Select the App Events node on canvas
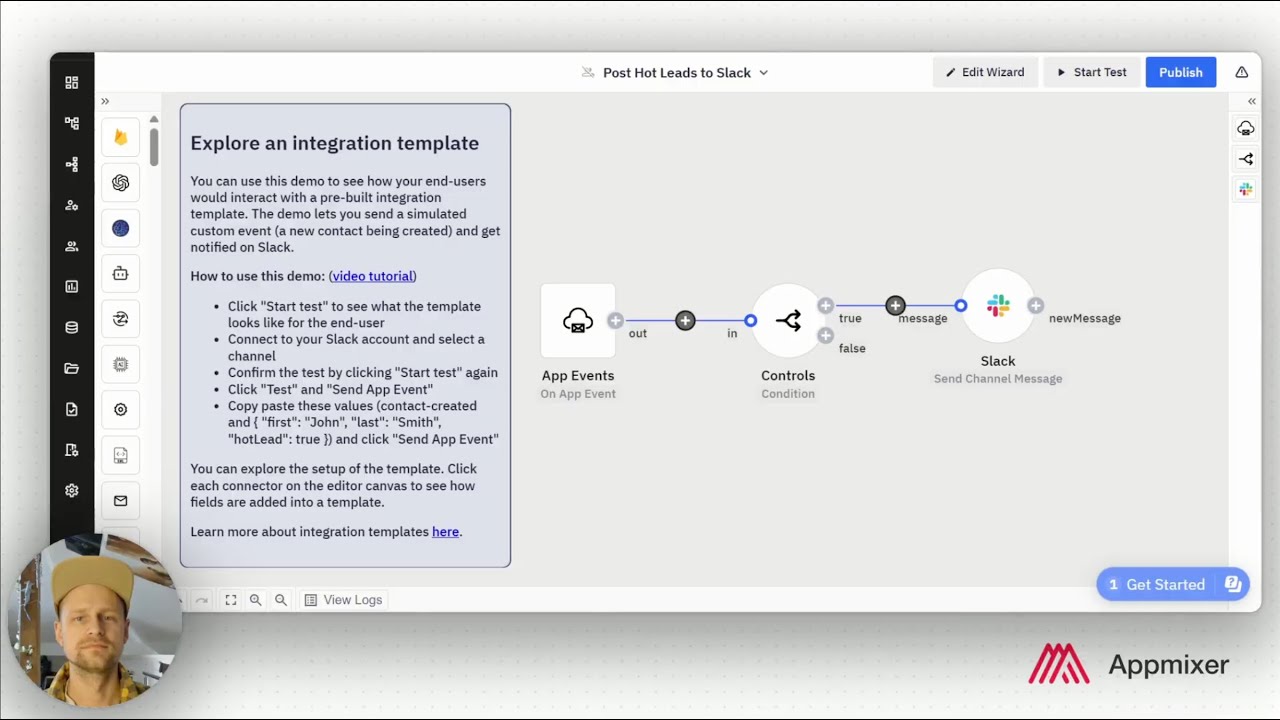This screenshot has height=720, width=1280. point(578,321)
